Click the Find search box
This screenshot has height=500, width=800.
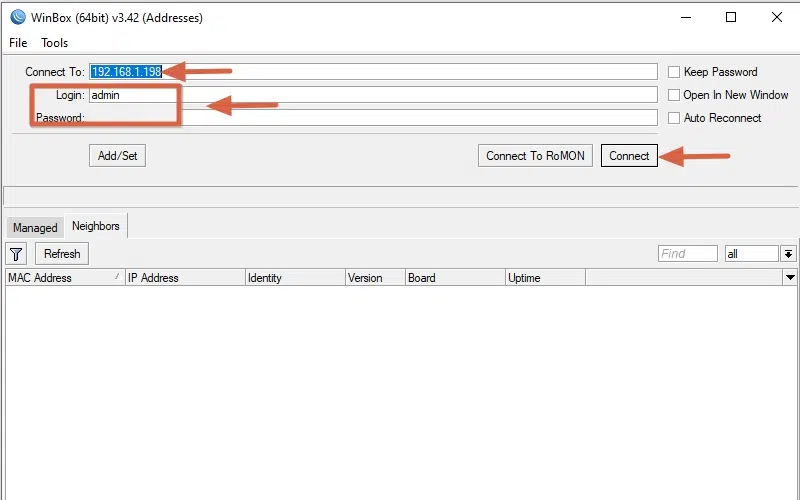coord(688,254)
